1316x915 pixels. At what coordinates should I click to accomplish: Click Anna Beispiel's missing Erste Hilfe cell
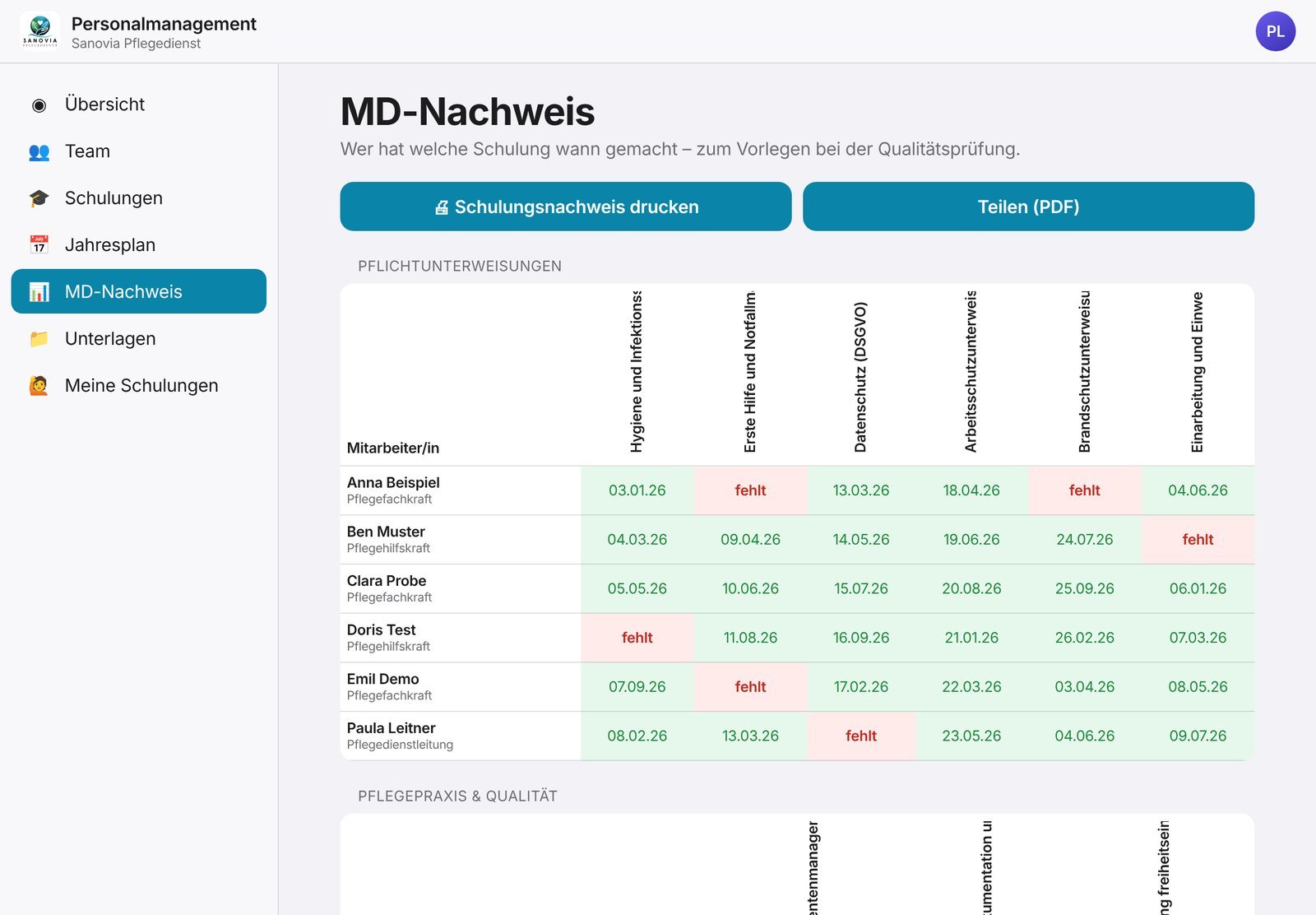coord(750,490)
